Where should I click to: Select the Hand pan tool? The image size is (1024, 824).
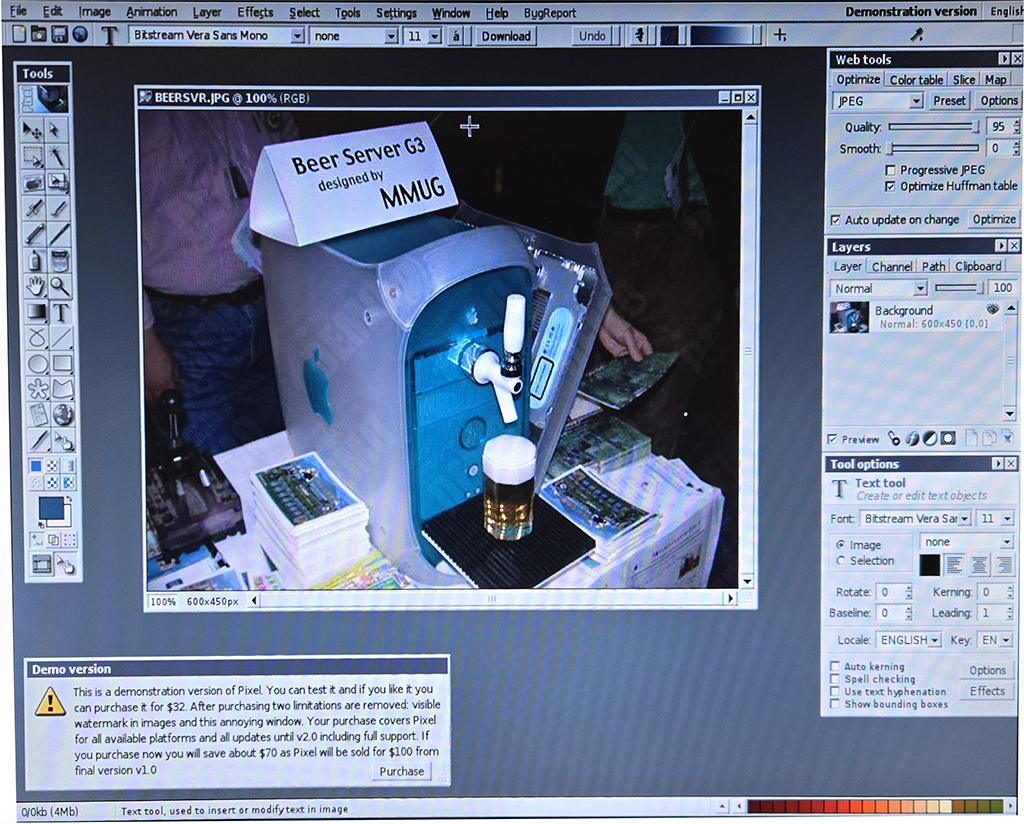[x=35, y=286]
